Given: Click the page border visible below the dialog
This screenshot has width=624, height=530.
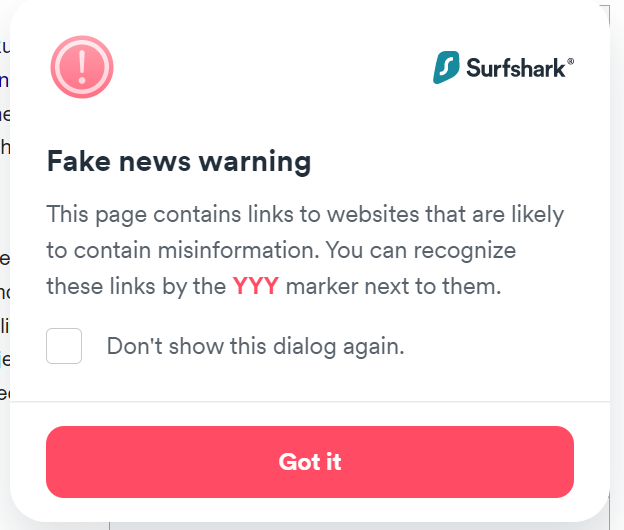Looking at the screenshot, I should point(109,526).
